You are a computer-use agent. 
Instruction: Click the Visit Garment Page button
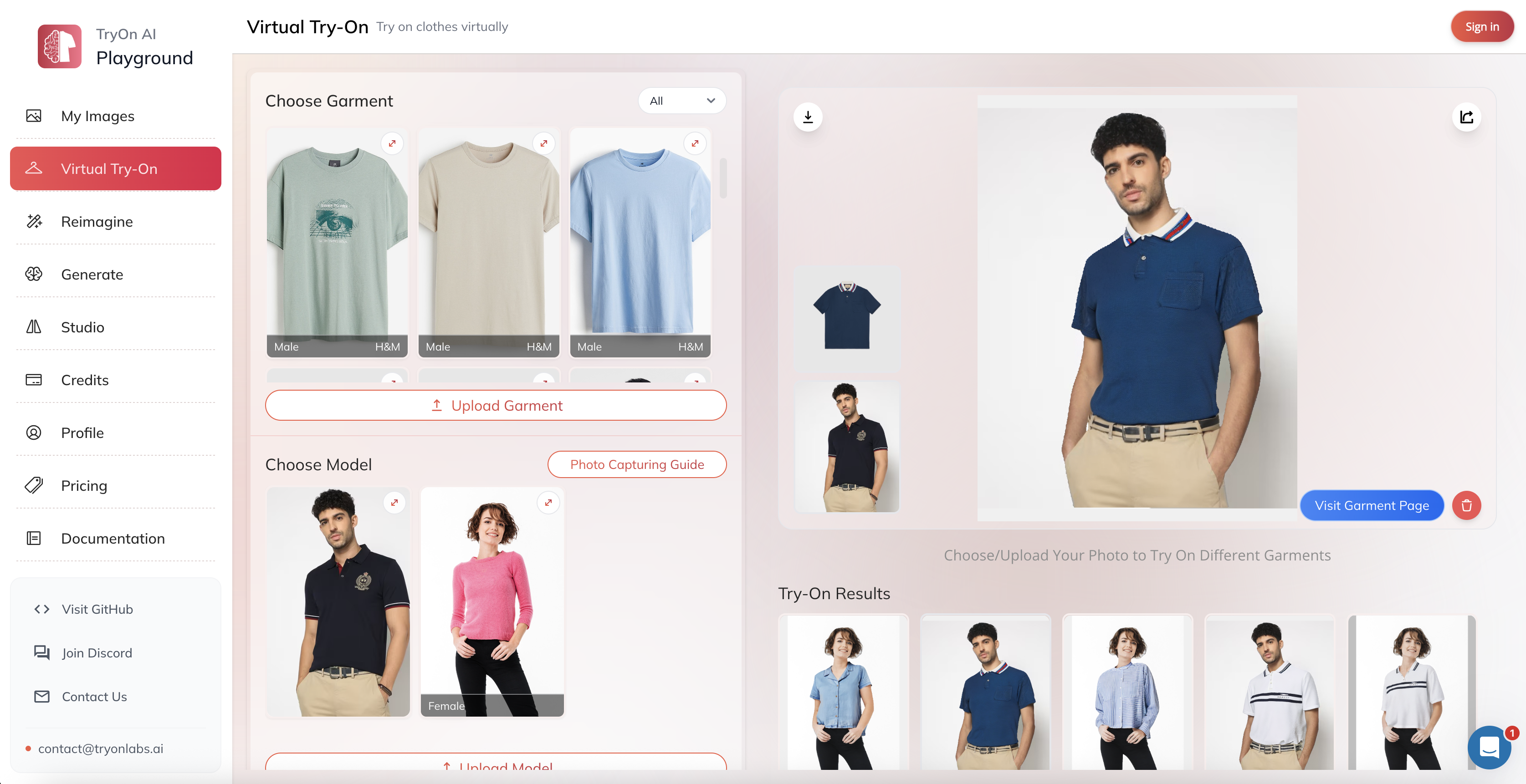pyautogui.click(x=1372, y=506)
